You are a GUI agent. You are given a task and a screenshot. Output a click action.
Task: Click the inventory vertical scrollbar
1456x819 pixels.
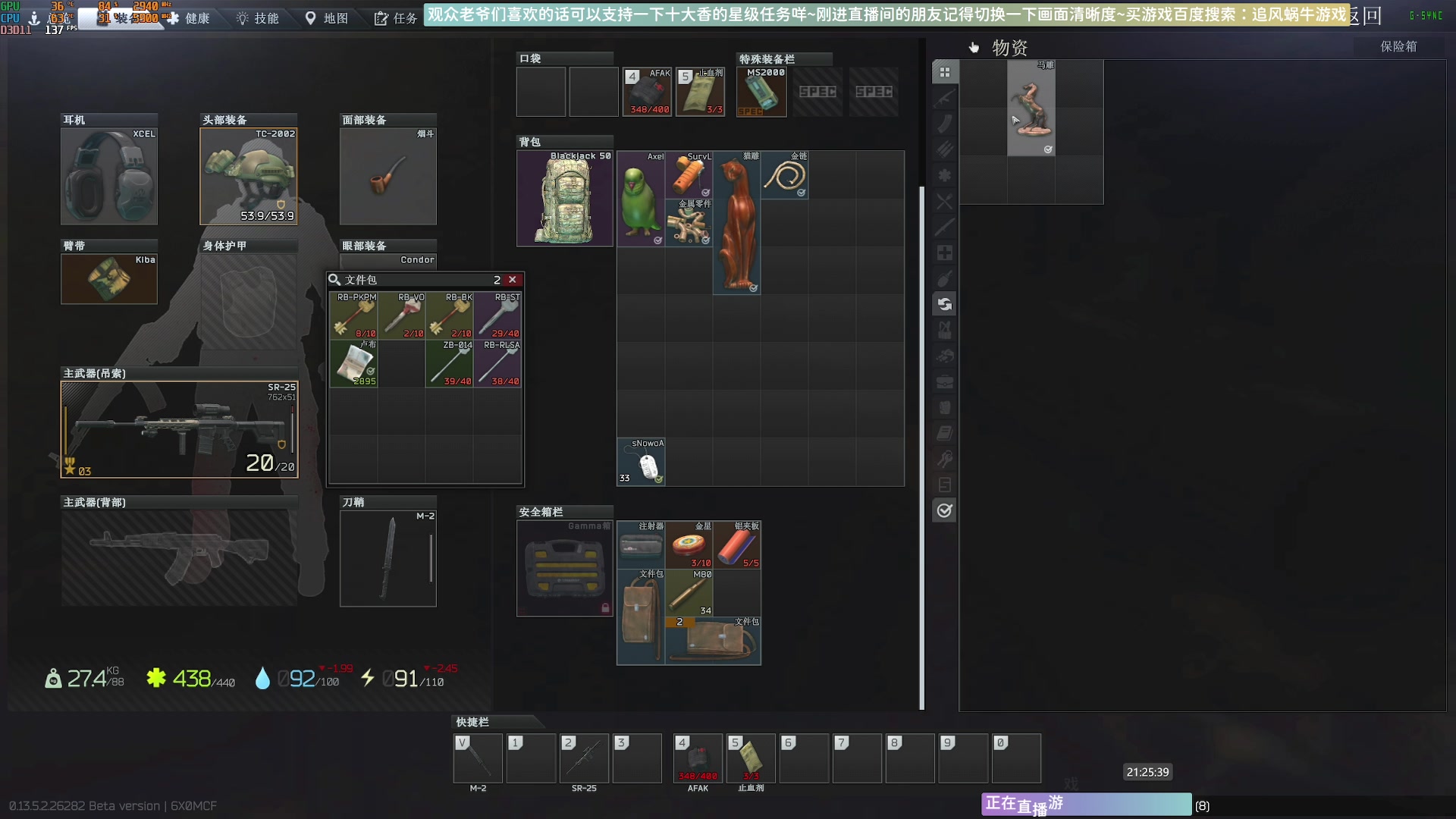921,447
